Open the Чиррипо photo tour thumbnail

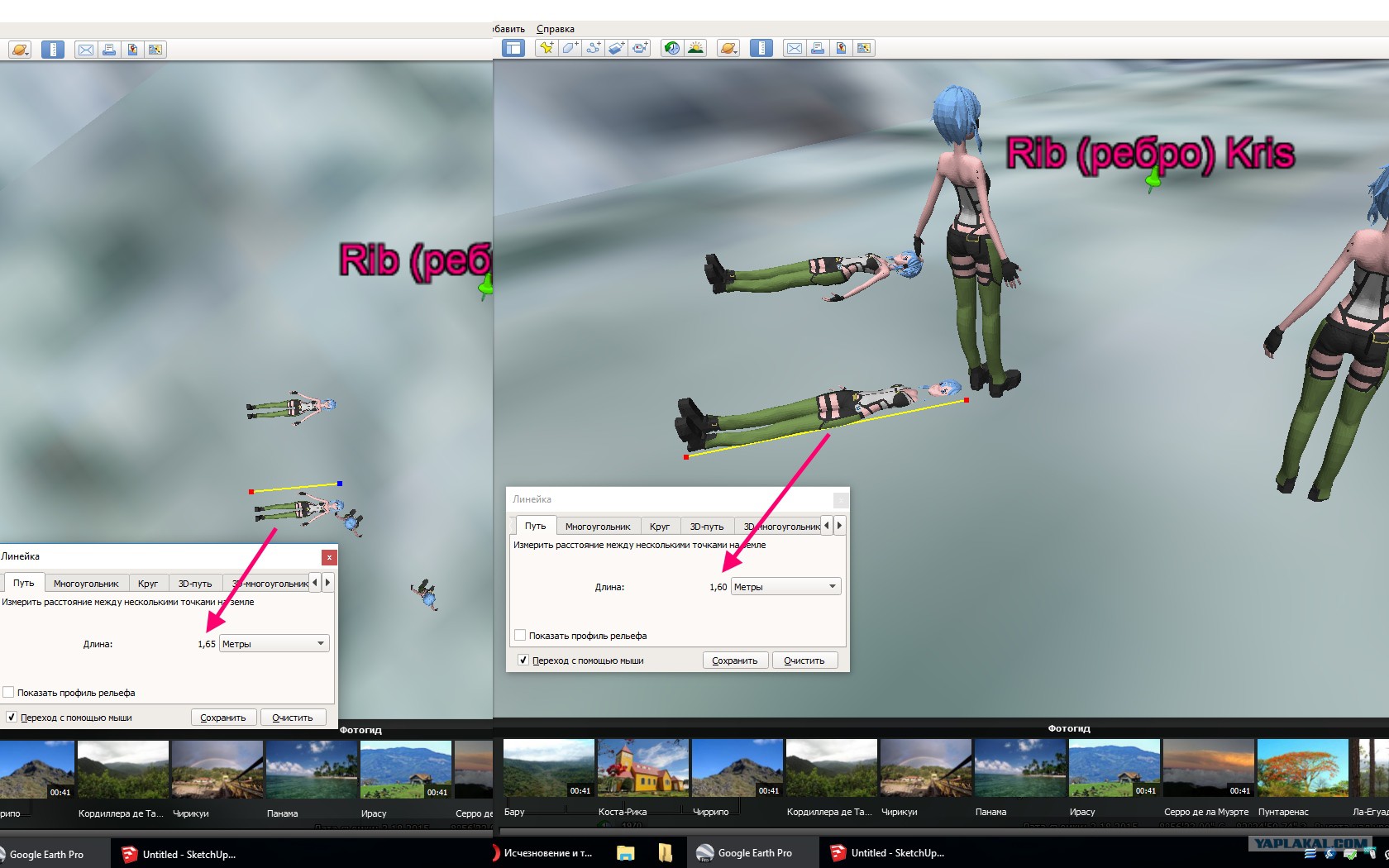pyautogui.click(x=737, y=769)
